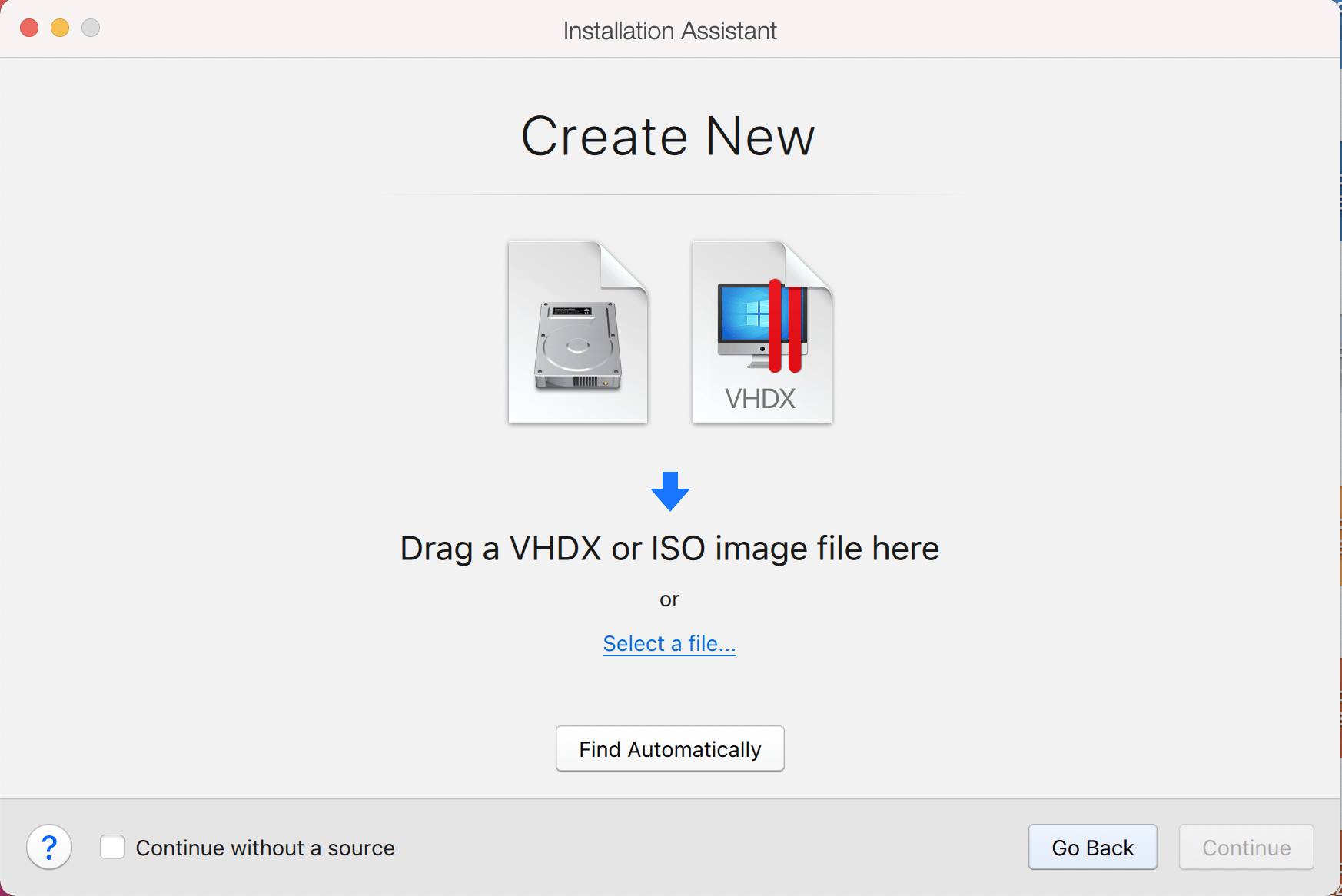This screenshot has width=1342, height=896.
Task: Click the Go Back button
Action: click(1092, 847)
